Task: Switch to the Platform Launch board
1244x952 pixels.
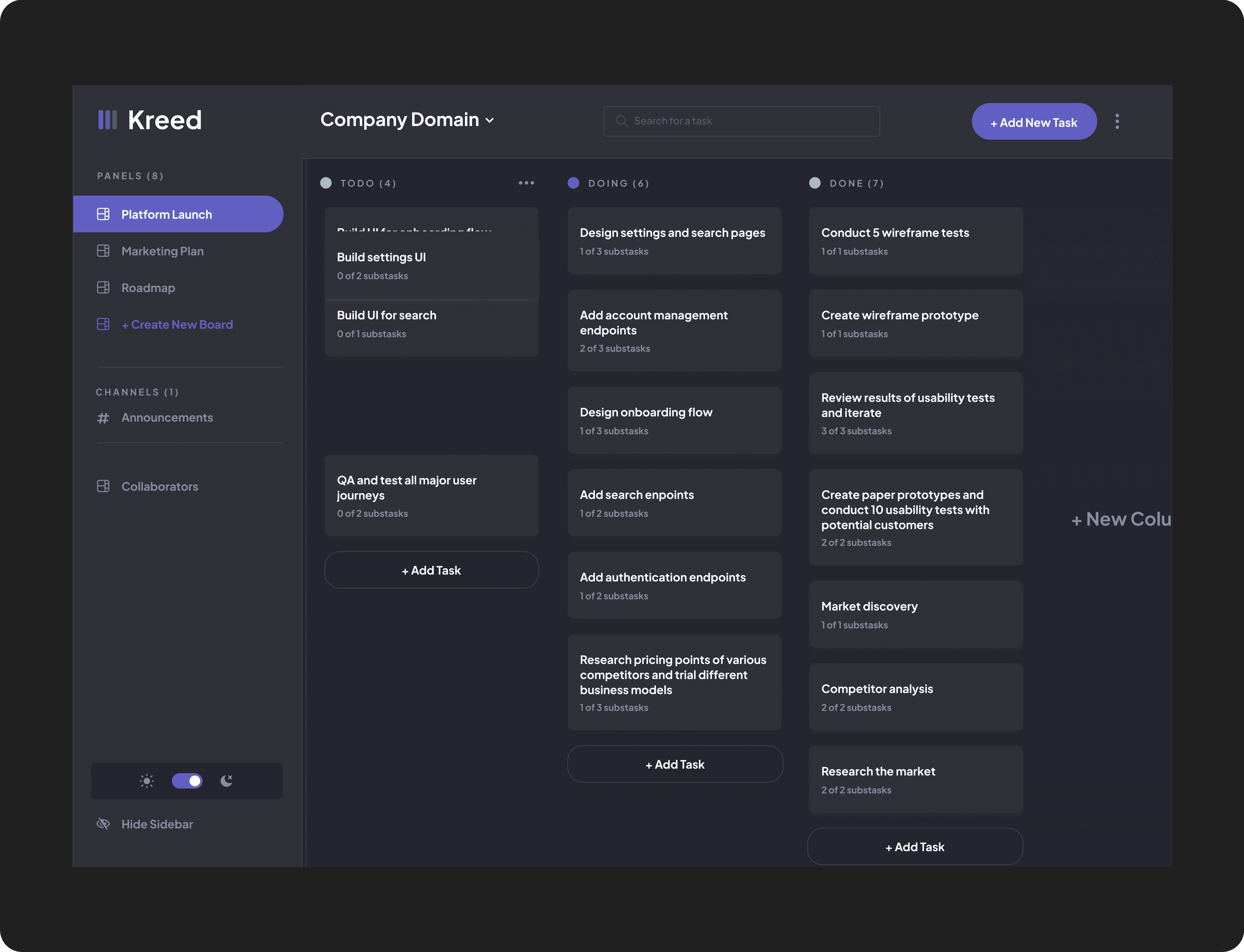Action: [166, 214]
